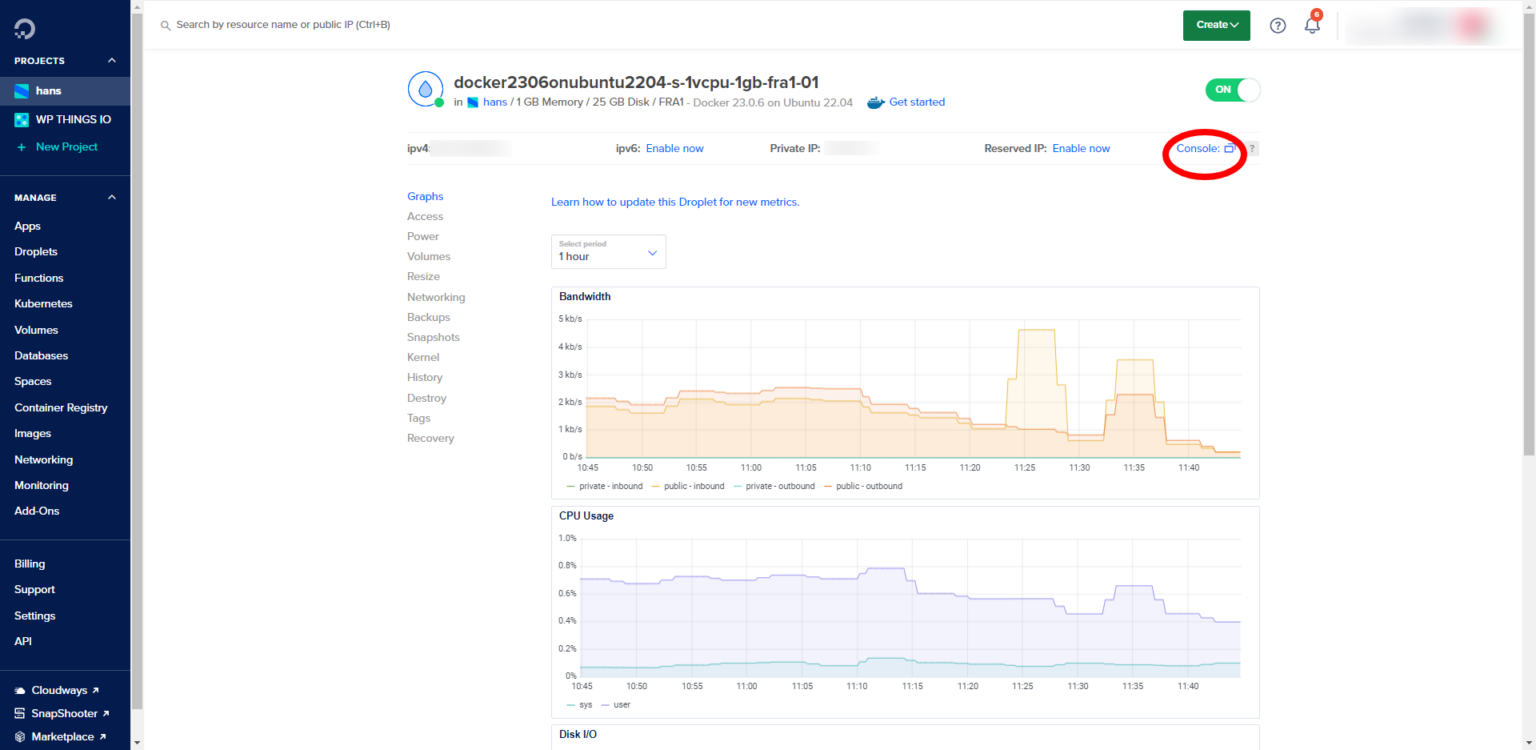Open the DigitalOcean home logo
The height and width of the screenshot is (750, 1536).
24,27
